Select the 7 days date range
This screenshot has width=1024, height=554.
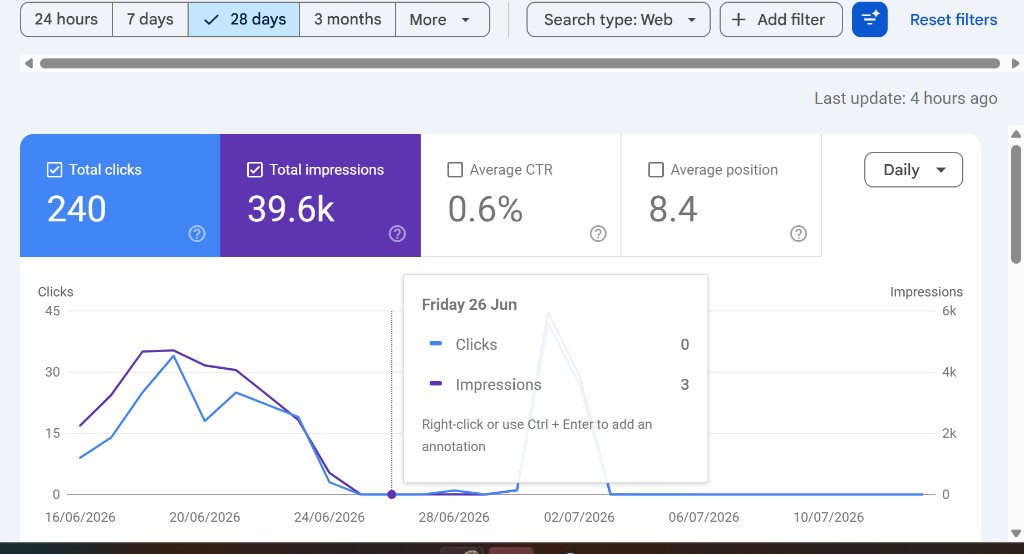(150, 20)
